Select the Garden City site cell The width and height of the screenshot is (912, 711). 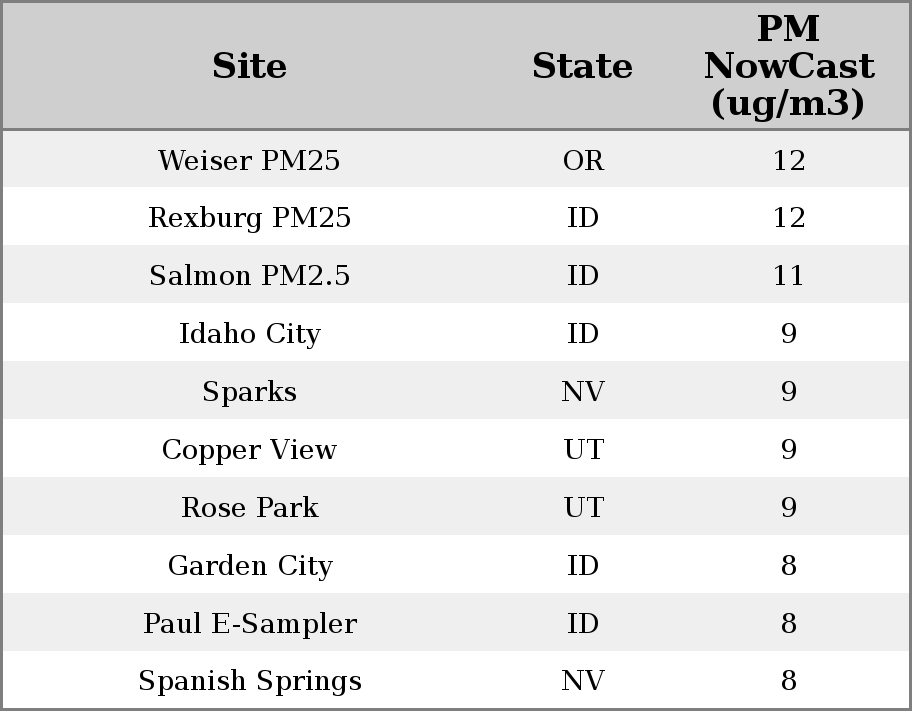pos(249,565)
